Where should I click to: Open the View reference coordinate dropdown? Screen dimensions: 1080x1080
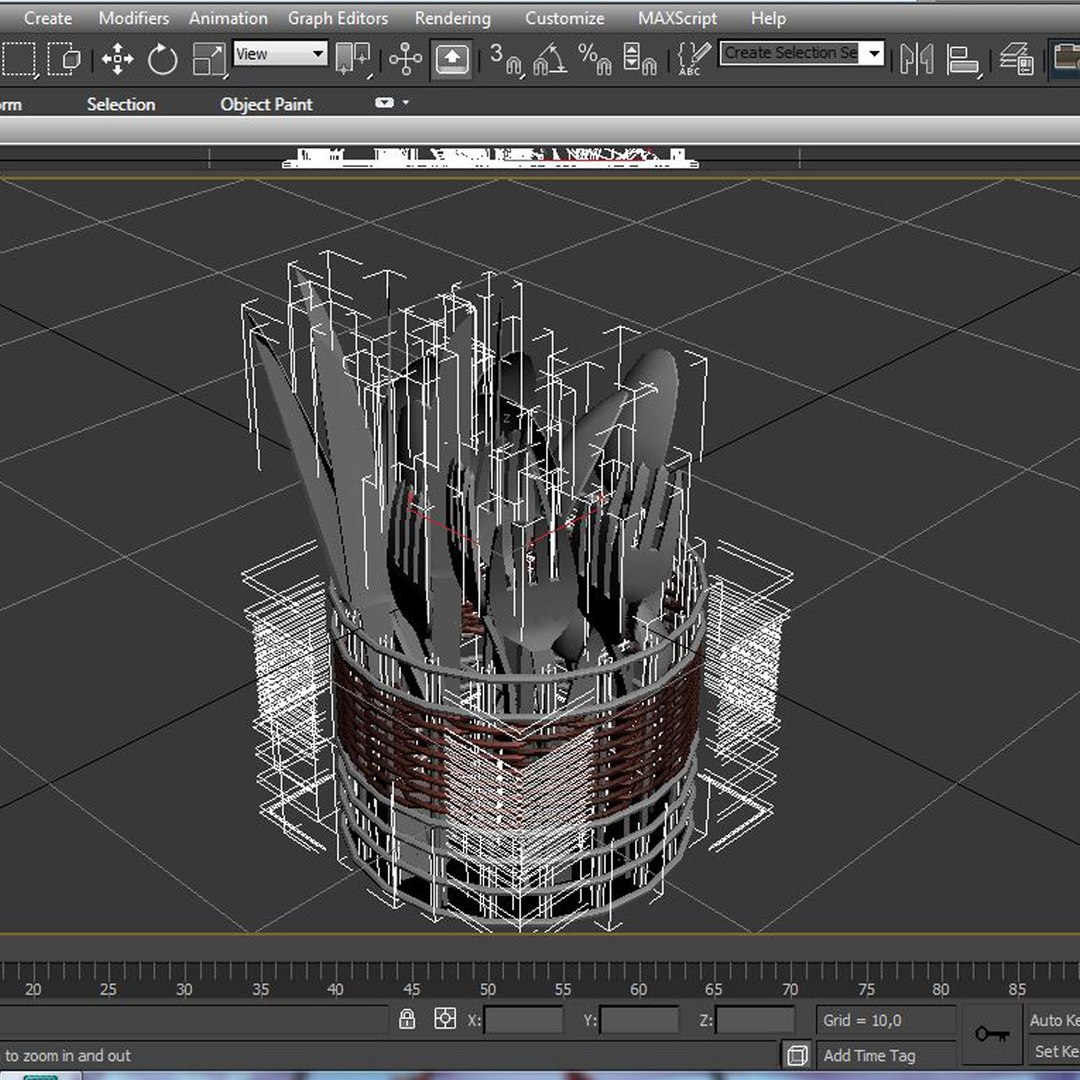[280, 53]
